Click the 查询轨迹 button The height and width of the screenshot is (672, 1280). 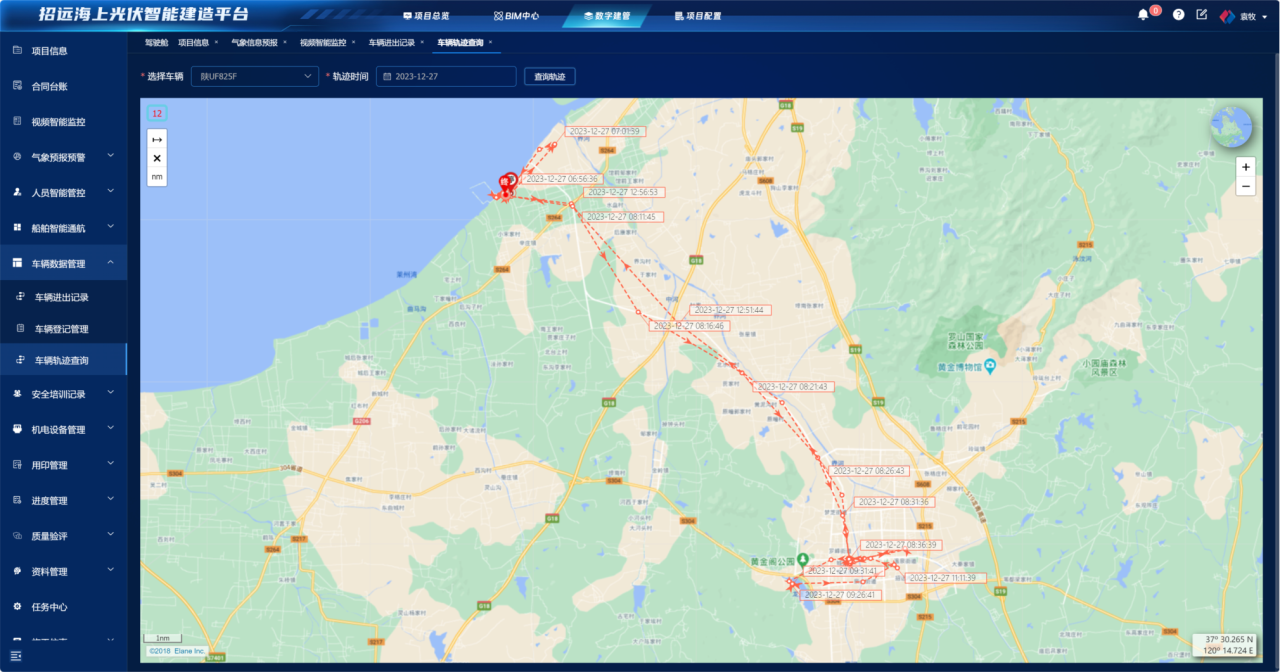pos(549,76)
